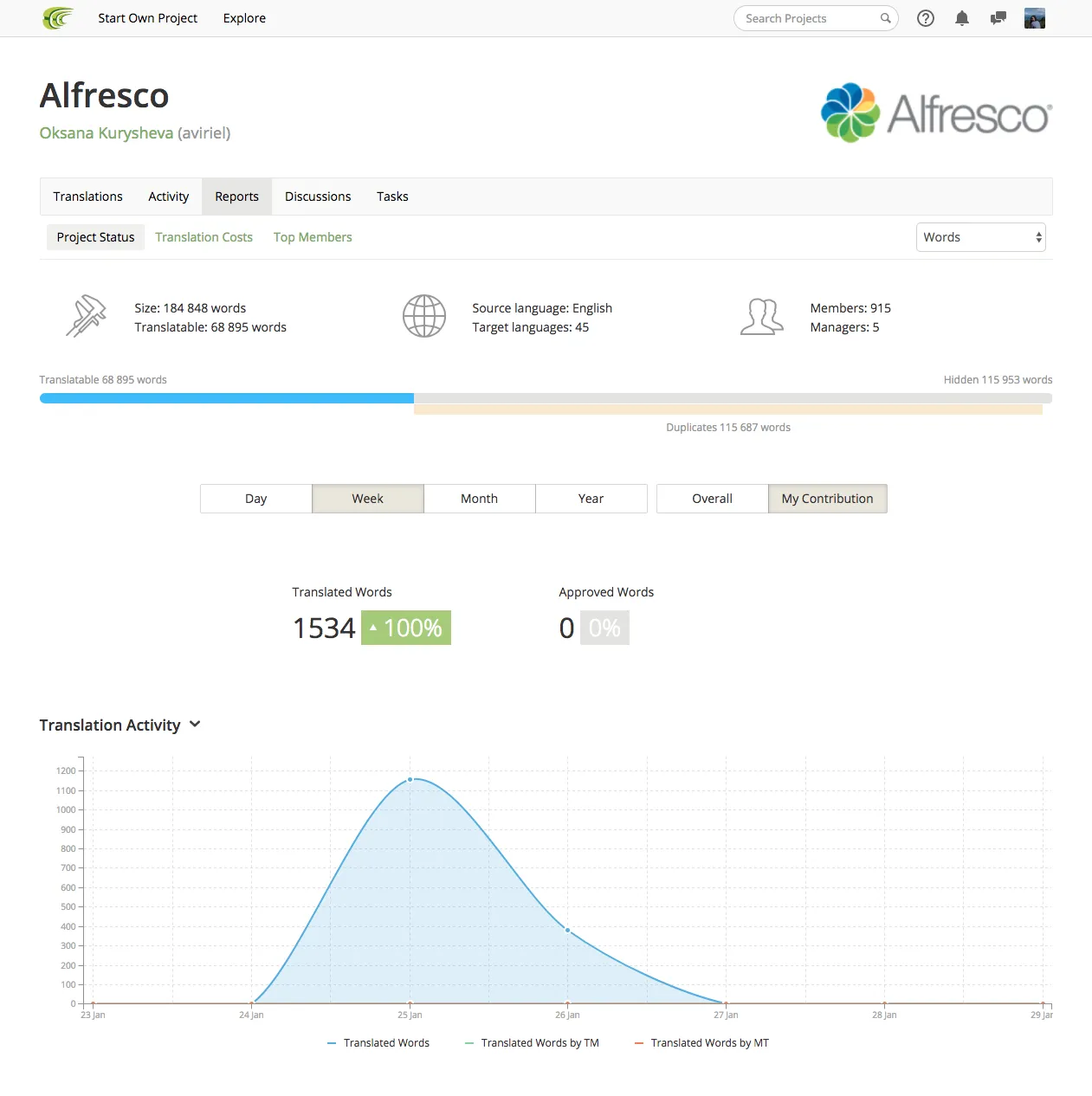
Task: Toggle Translated Words legend entry
Action: (378, 1043)
